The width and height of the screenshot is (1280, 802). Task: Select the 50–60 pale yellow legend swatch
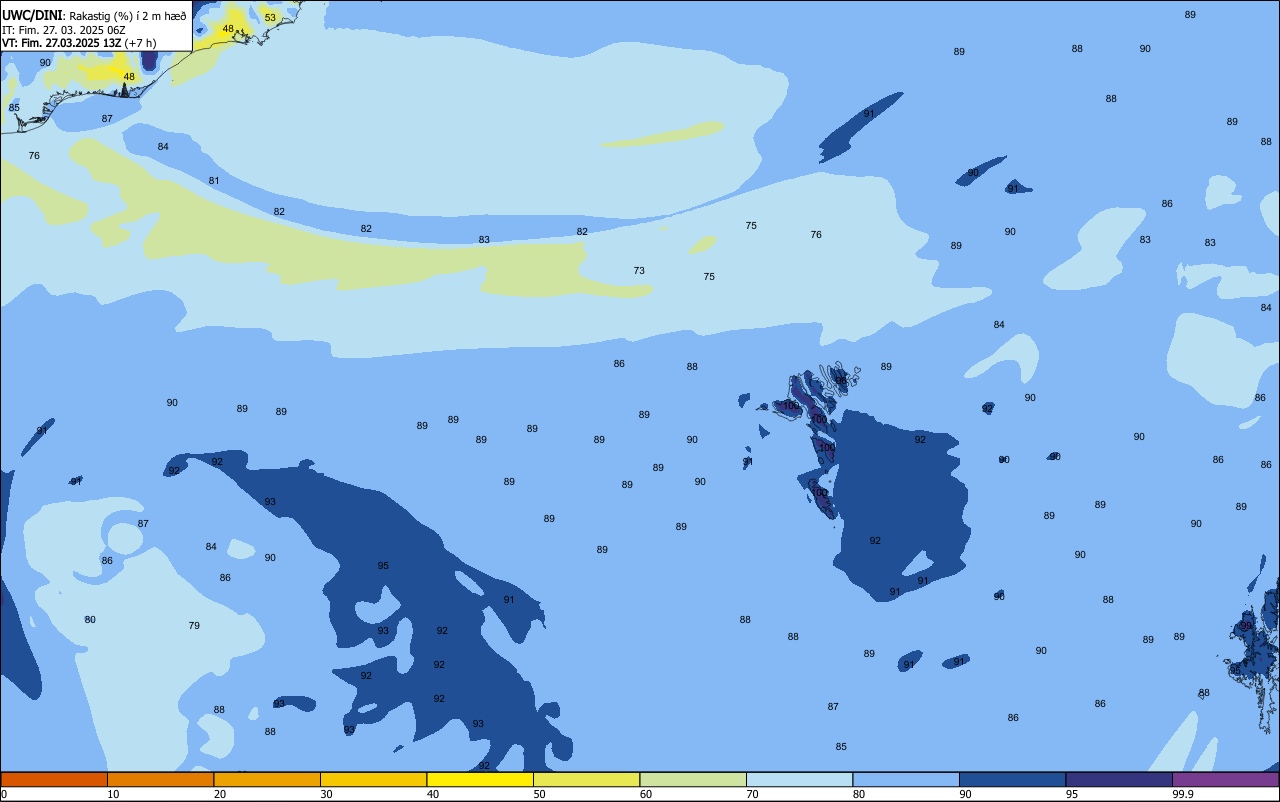pyautogui.click(x=586, y=779)
